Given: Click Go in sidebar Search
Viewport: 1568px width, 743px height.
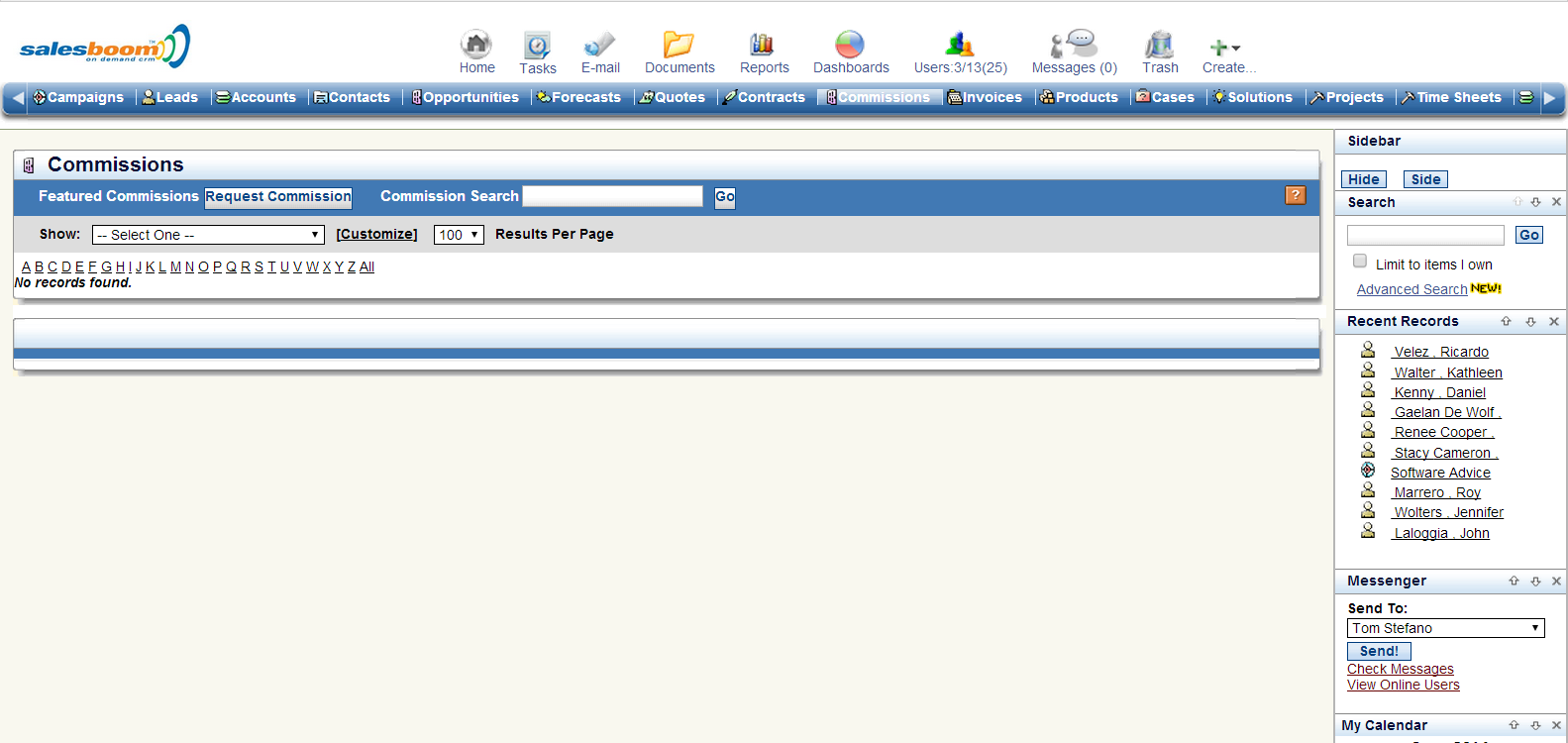Looking at the screenshot, I should tap(1529, 235).
